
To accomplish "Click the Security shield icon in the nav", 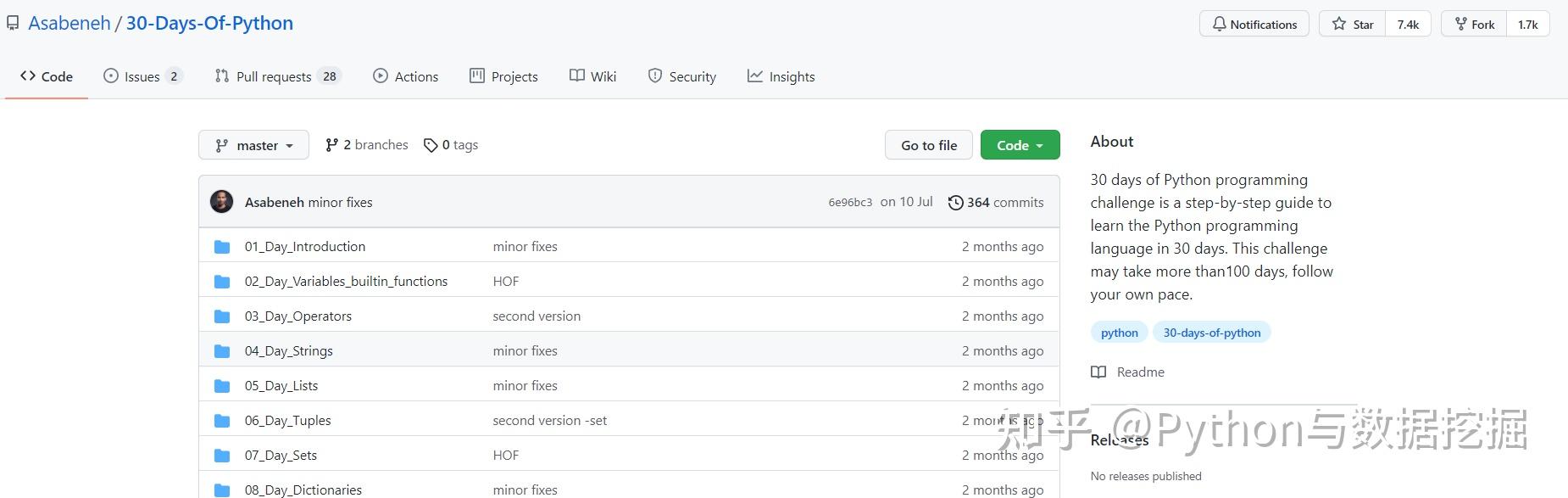I will click(x=655, y=76).
